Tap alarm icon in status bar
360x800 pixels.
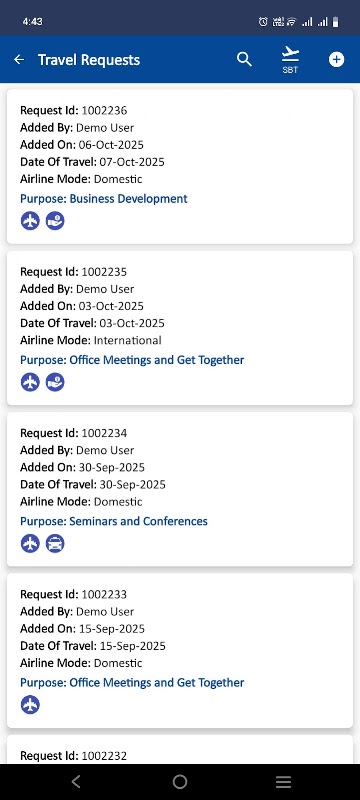click(x=263, y=22)
